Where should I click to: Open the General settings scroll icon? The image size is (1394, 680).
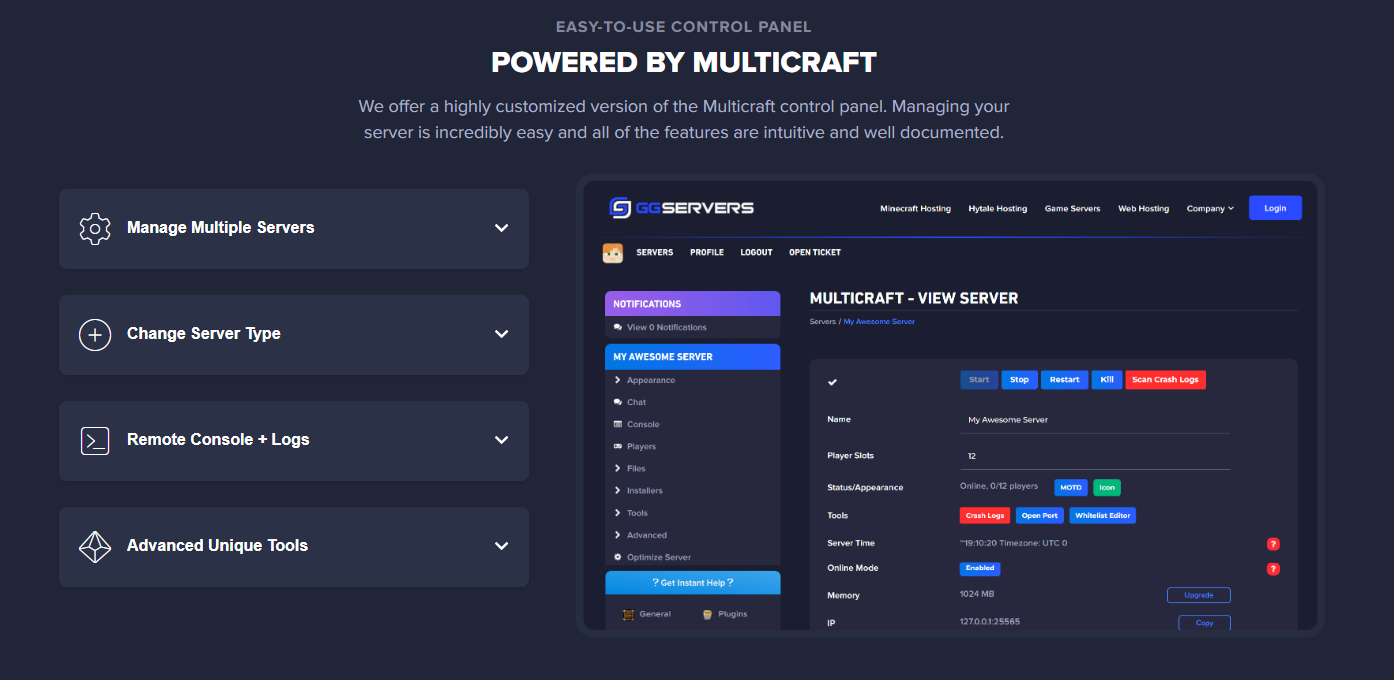click(x=628, y=614)
